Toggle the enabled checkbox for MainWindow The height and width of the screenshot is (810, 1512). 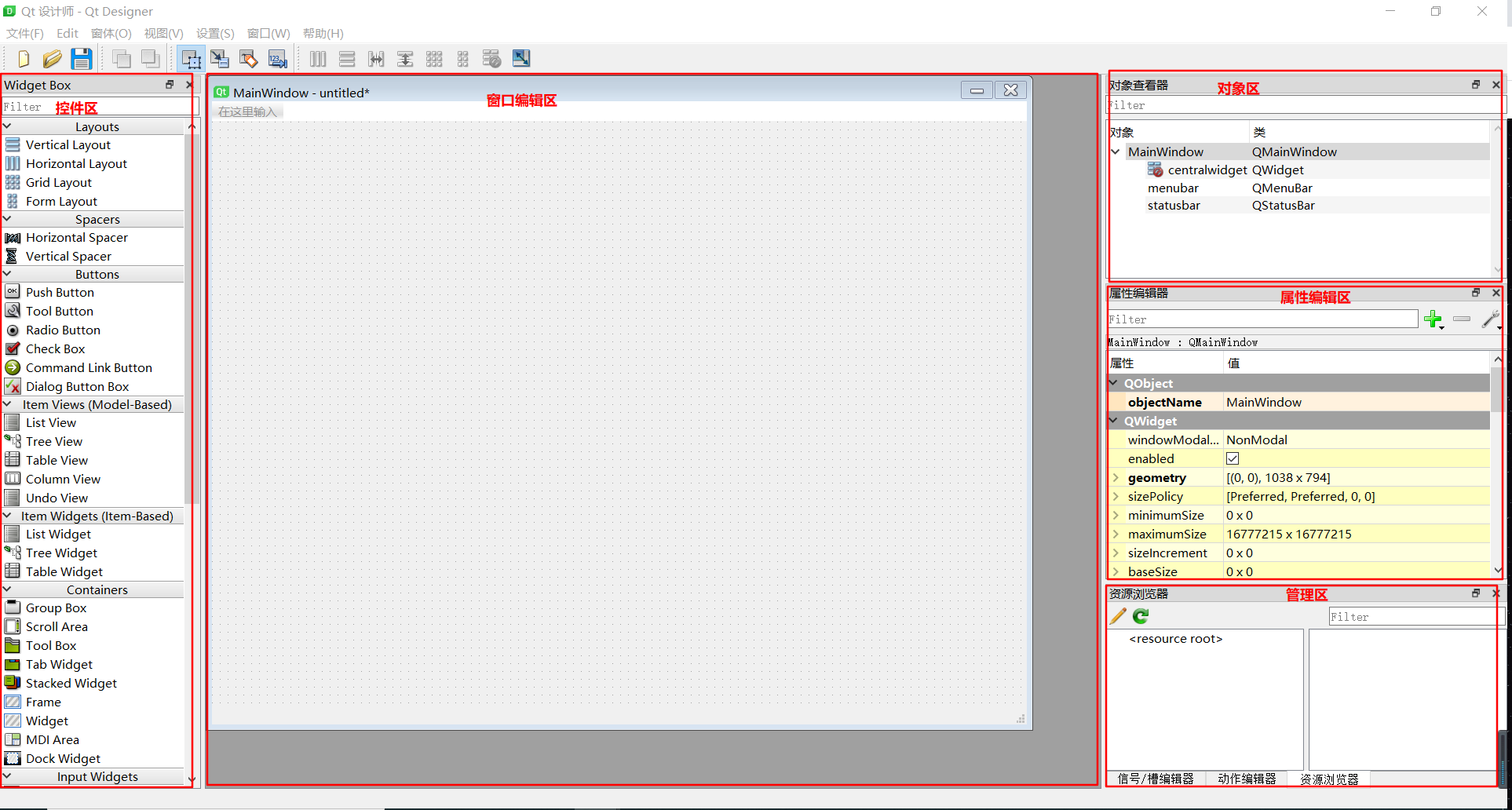[x=1233, y=458]
